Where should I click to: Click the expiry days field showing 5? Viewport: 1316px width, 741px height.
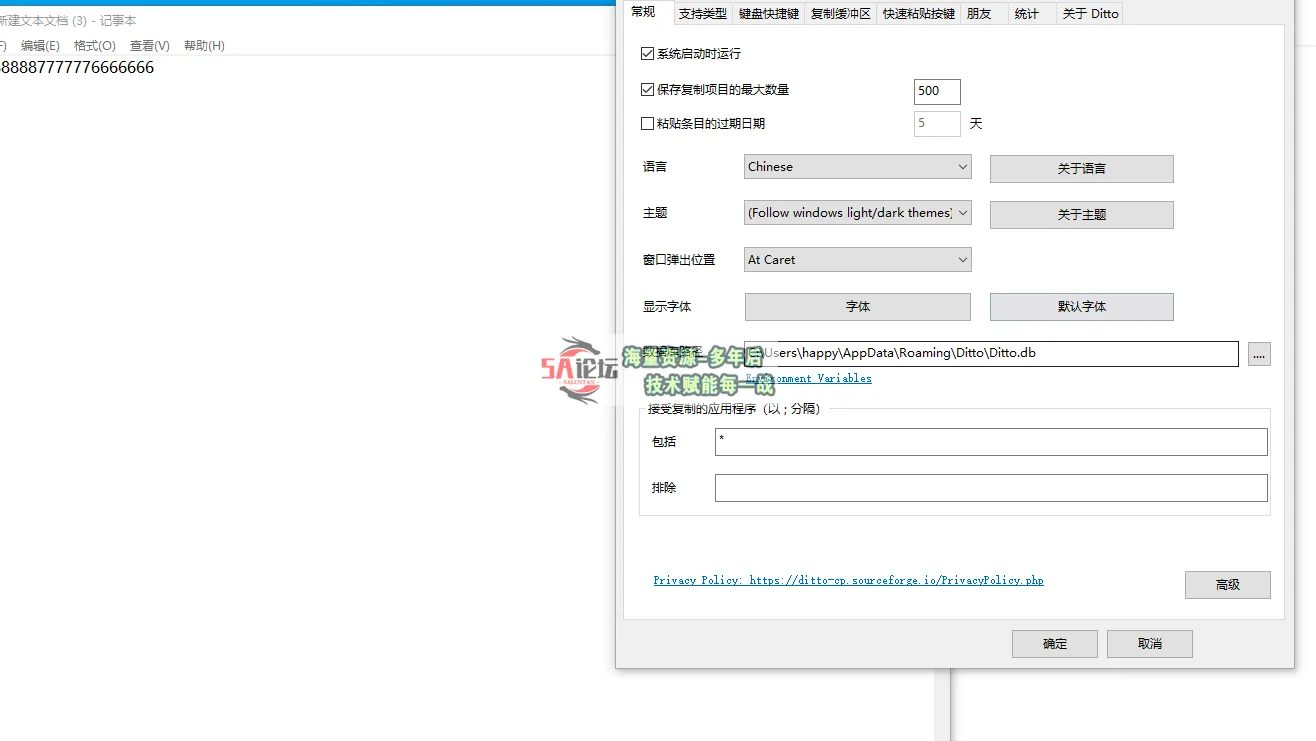[937, 124]
